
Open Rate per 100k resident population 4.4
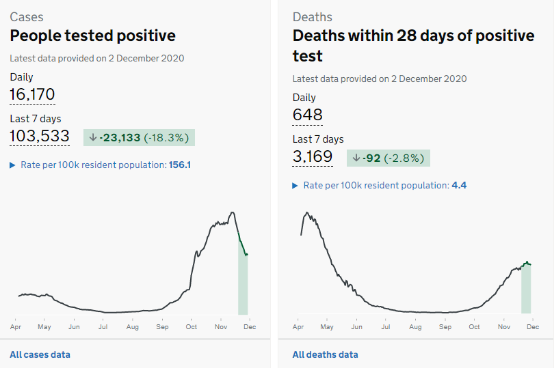tap(385, 186)
